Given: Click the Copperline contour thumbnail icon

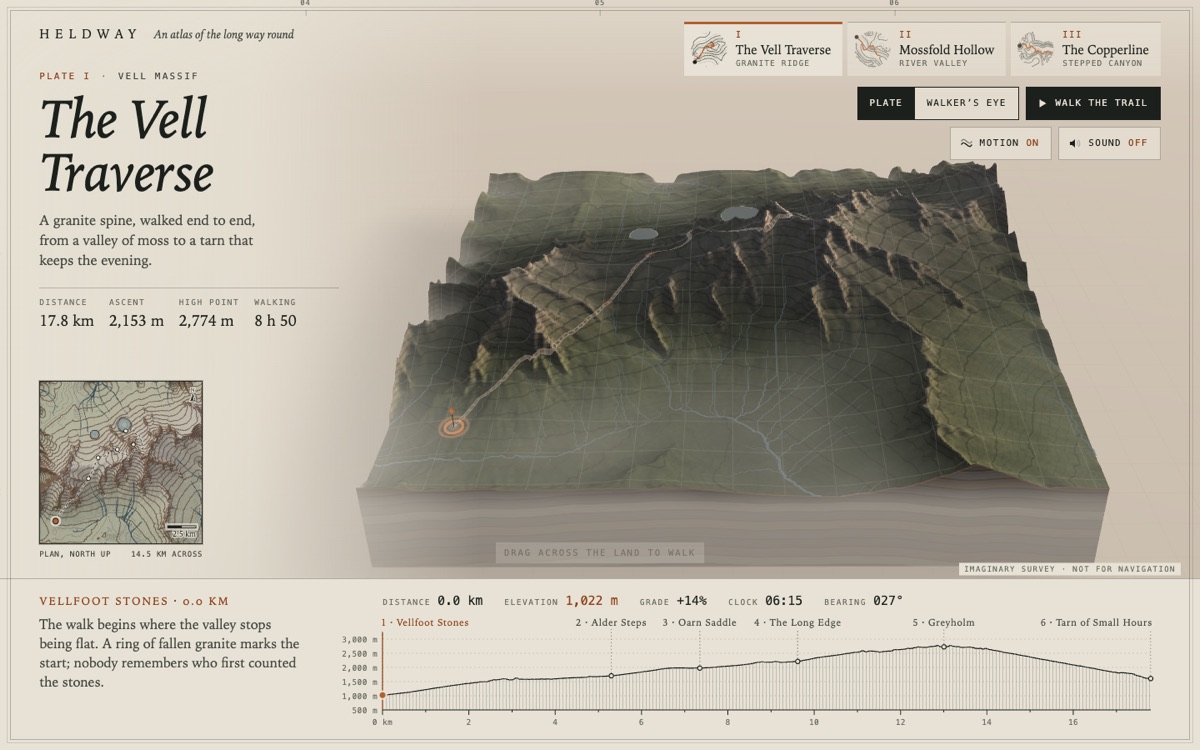Looking at the screenshot, I should (1035, 50).
